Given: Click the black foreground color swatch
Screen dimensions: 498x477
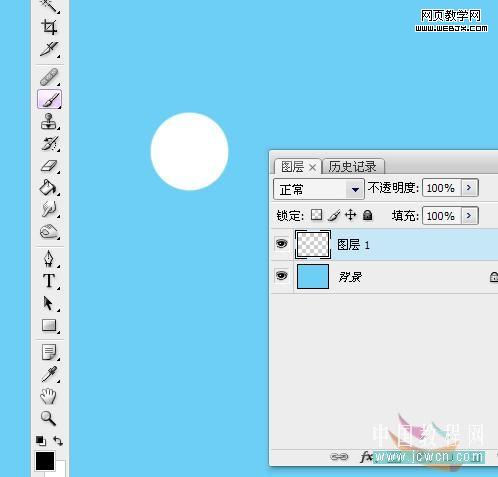Looking at the screenshot, I should click(45, 461).
